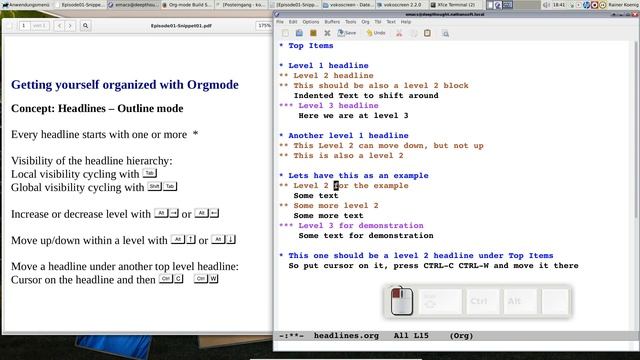Click the magnifier search icon in the PDF viewer

click(85, 26)
